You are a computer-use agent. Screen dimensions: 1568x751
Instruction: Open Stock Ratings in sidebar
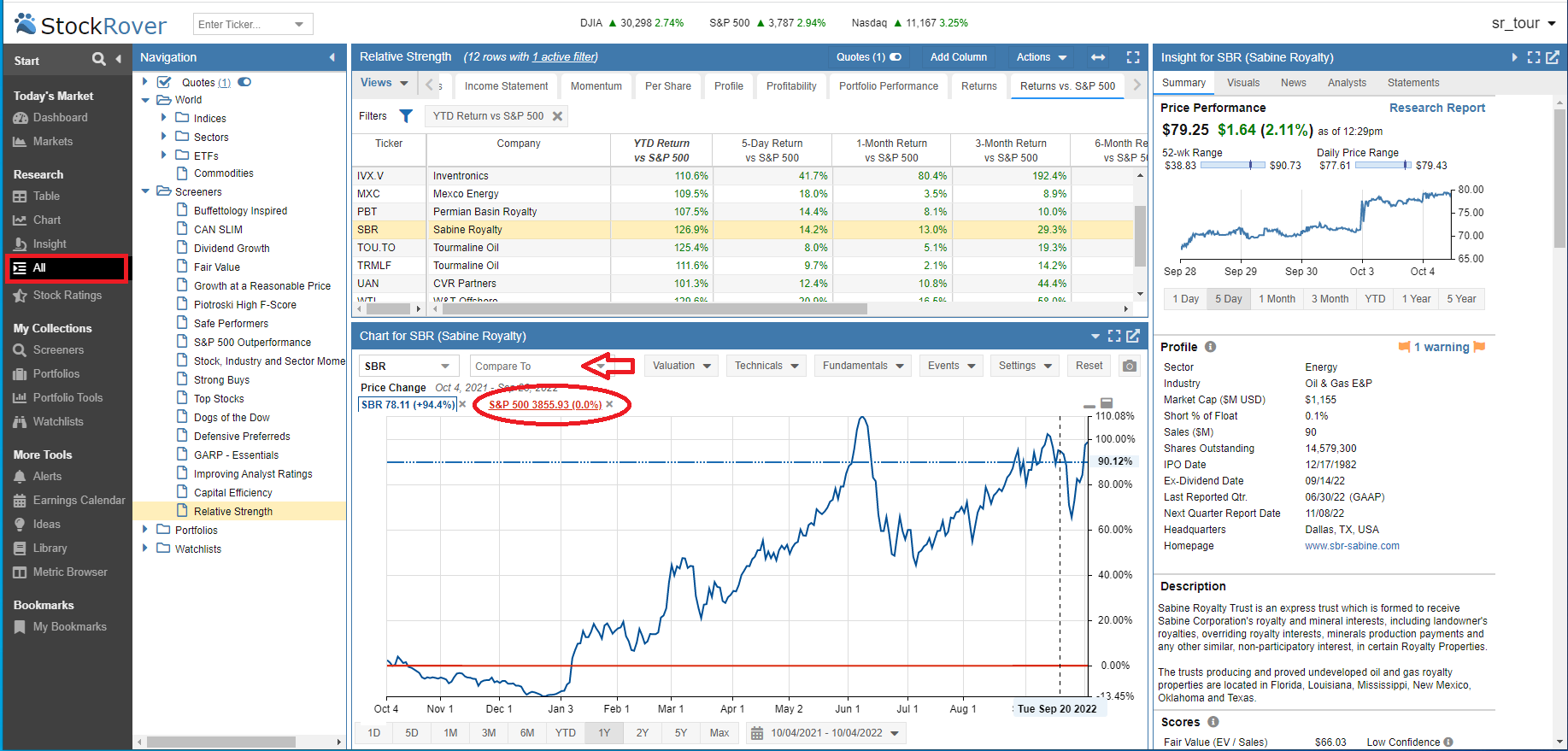(x=67, y=295)
